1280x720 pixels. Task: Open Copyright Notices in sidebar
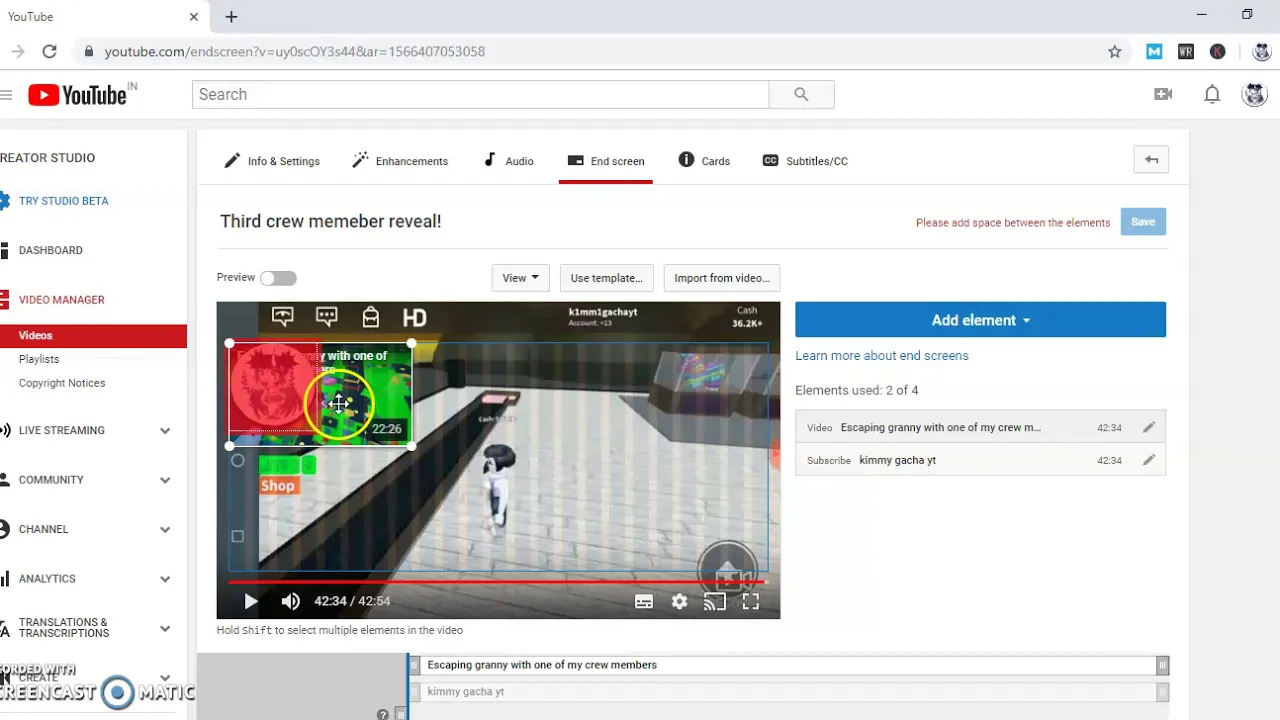tap(62, 383)
